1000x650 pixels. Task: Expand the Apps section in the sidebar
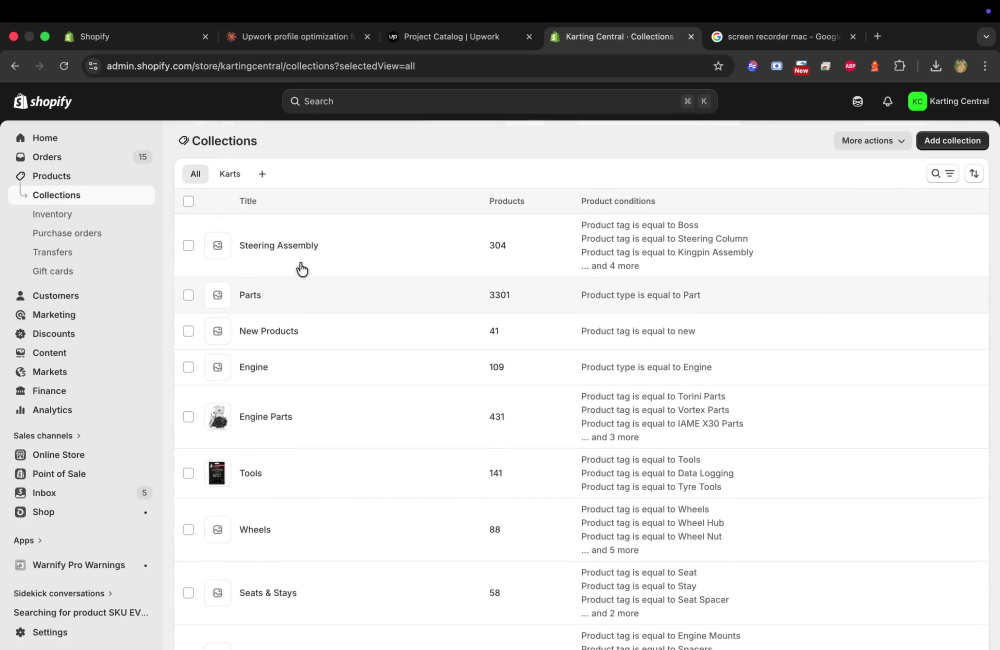[27, 540]
